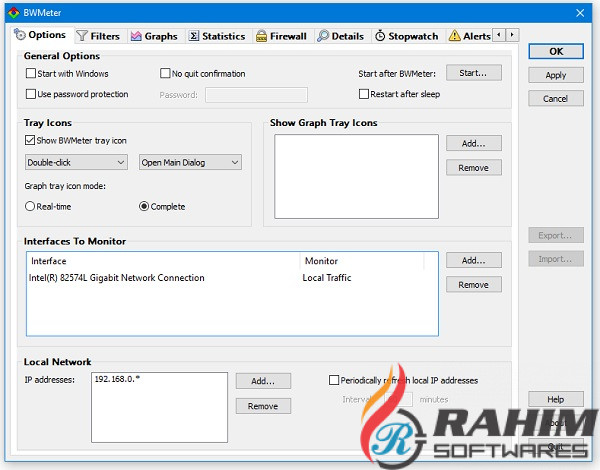Switch to the Graphs tab

(155, 36)
